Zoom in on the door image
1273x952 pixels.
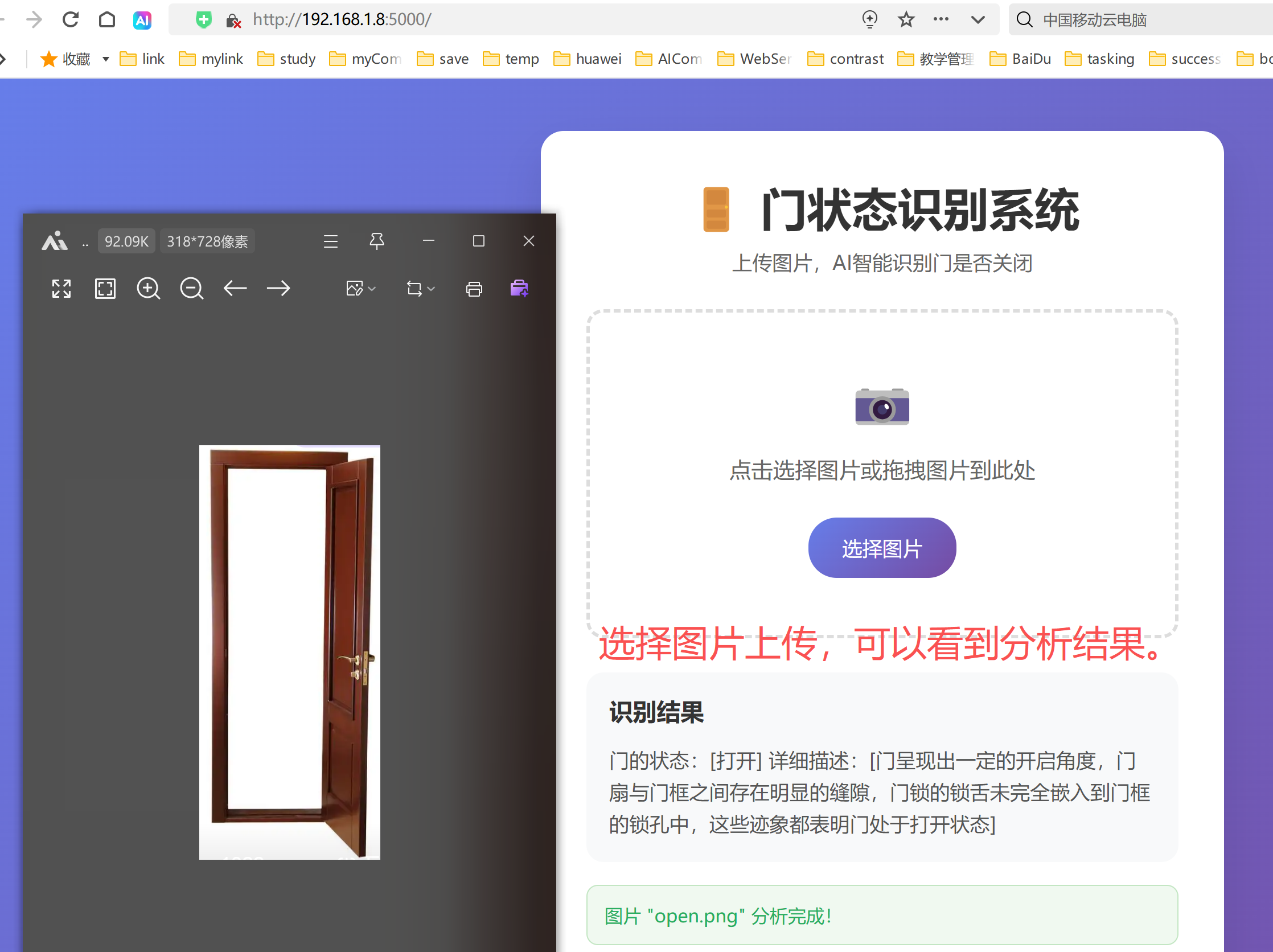(x=149, y=288)
